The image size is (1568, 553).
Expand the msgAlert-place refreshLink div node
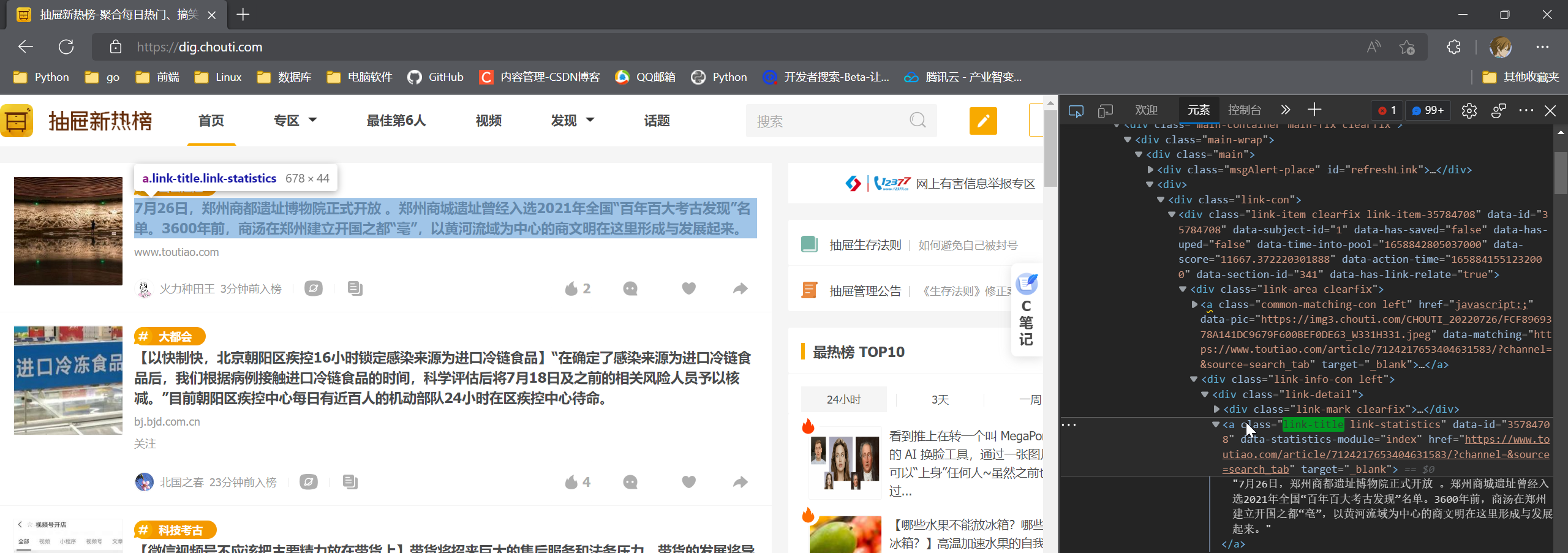pos(1150,170)
